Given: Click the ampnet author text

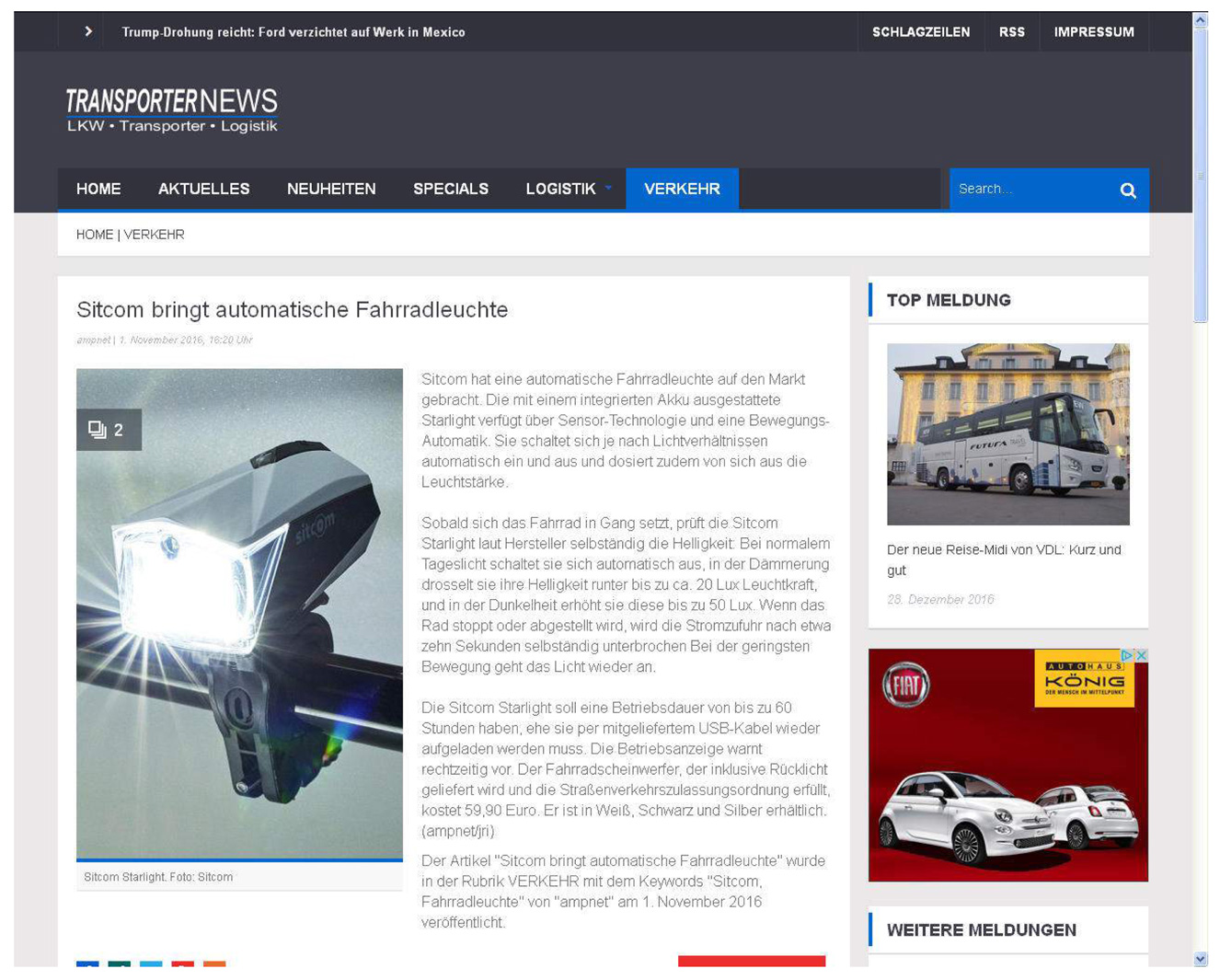Looking at the screenshot, I should pyautogui.click(x=93, y=340).
